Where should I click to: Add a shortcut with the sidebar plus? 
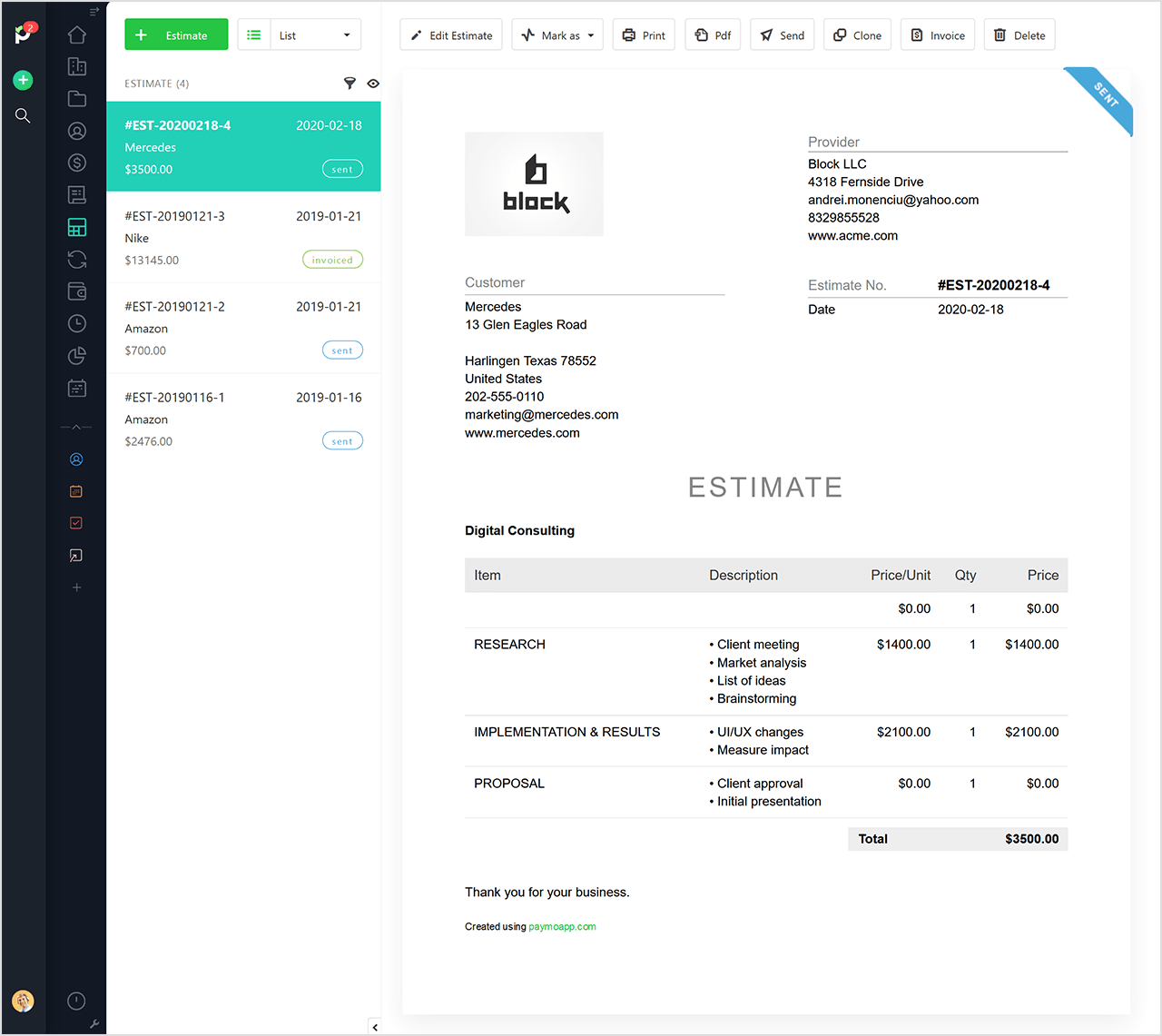pos(76,587)
